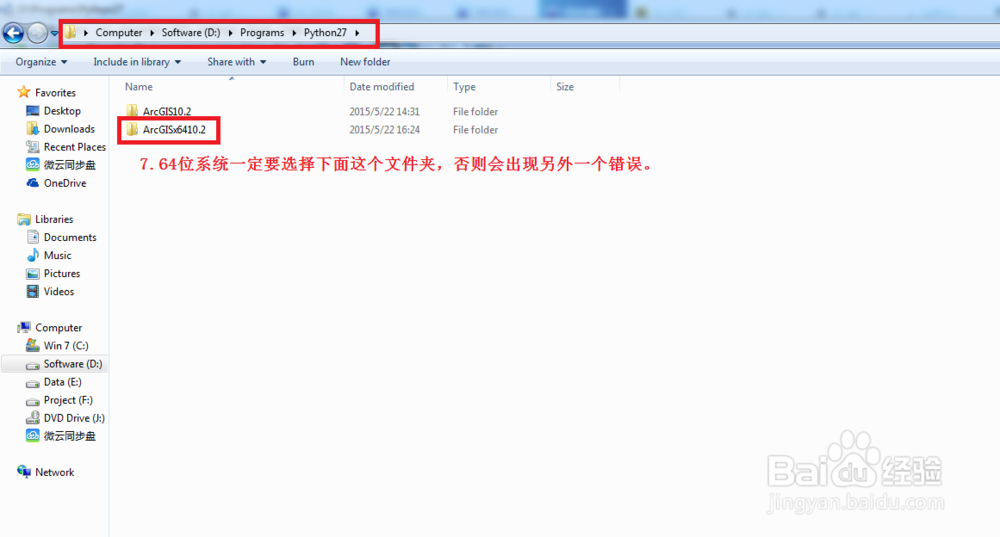
Task: Select Programs in the address breadcrumb
Action: 262,33
